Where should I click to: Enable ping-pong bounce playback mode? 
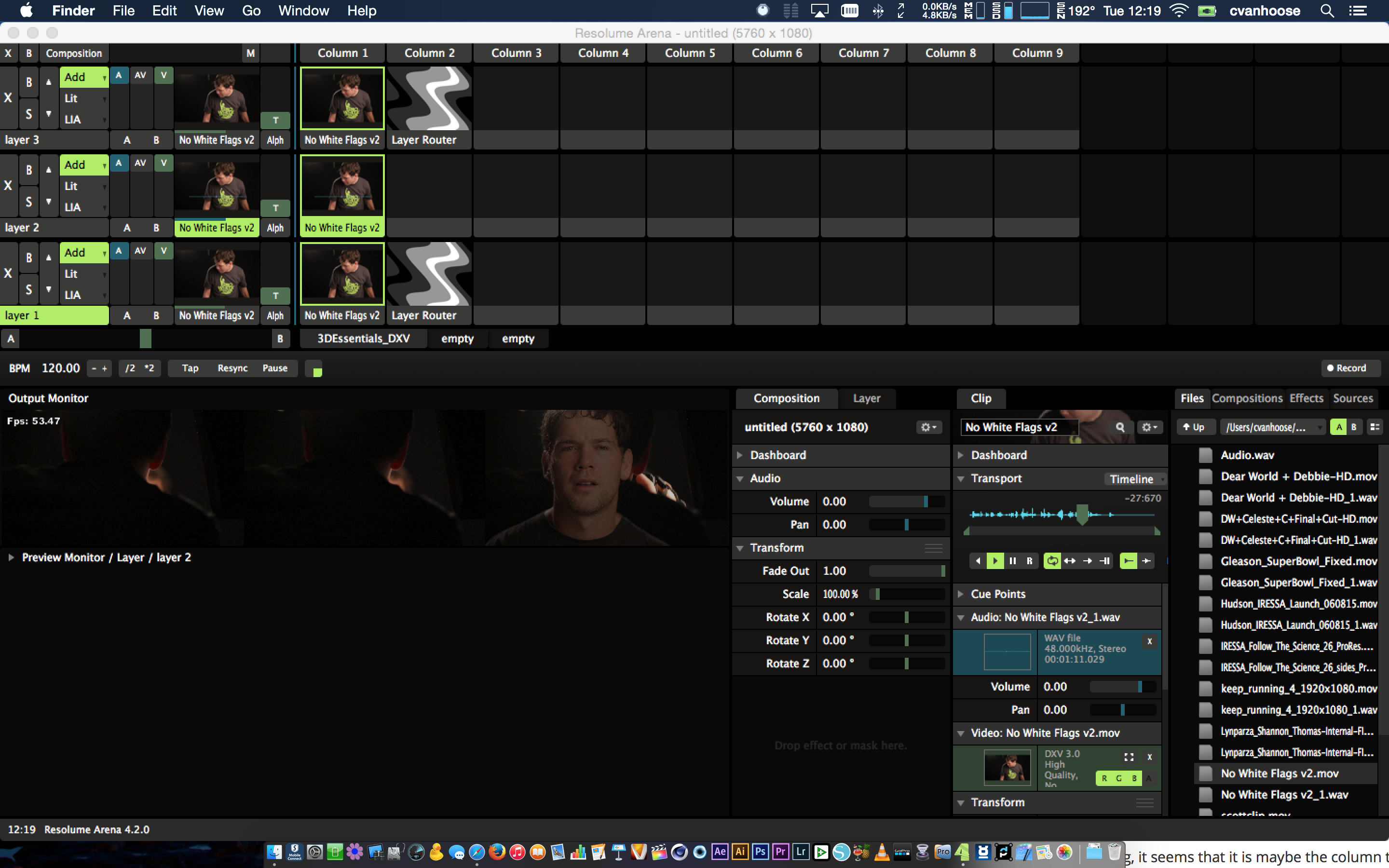point(1069,561)
